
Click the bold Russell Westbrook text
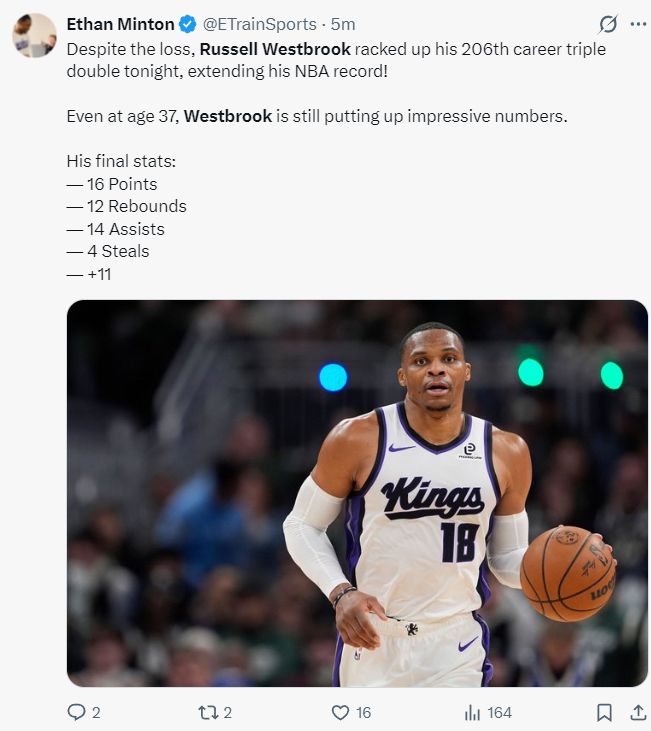275,49
